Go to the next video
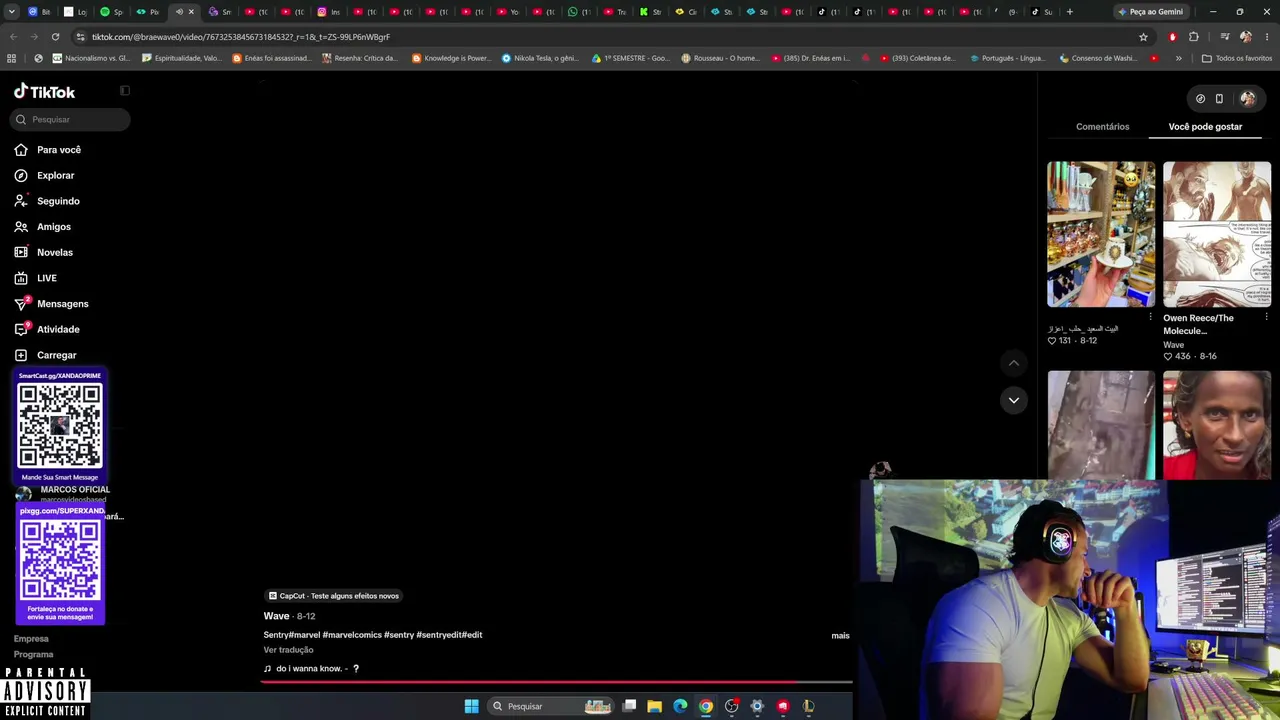 1013,400
